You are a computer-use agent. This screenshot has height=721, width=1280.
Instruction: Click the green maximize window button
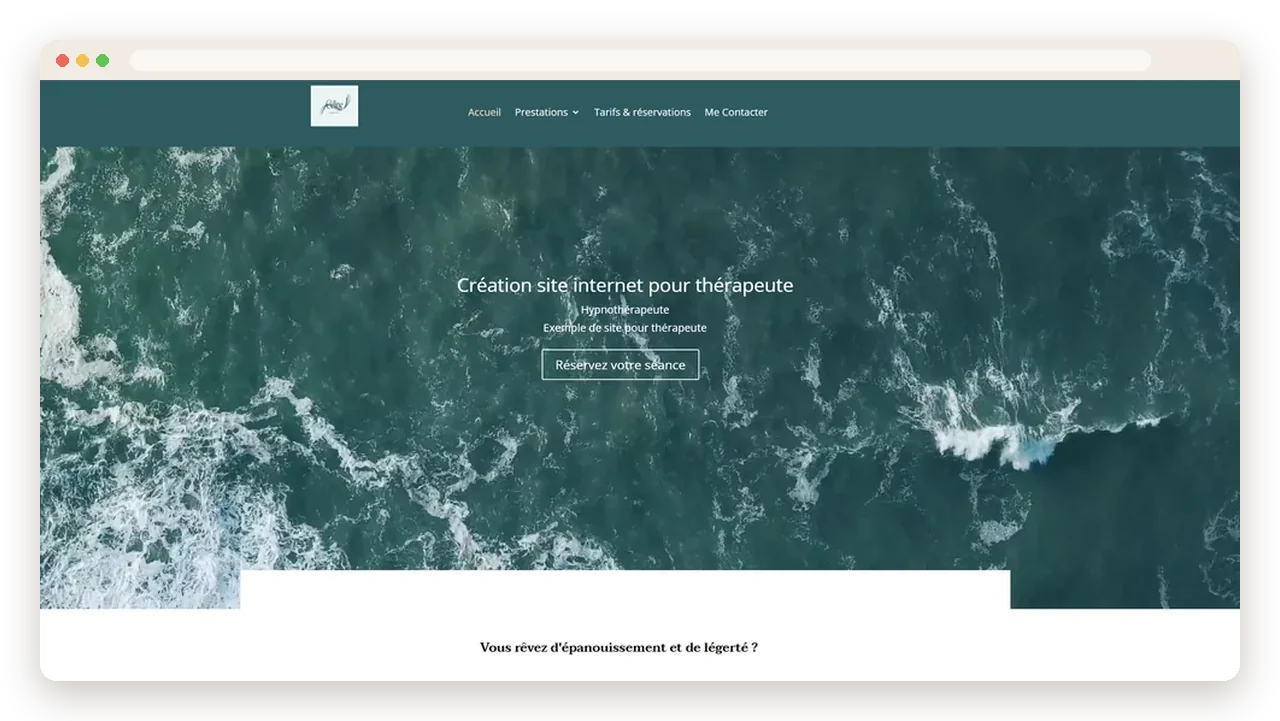tap(102, 60)
